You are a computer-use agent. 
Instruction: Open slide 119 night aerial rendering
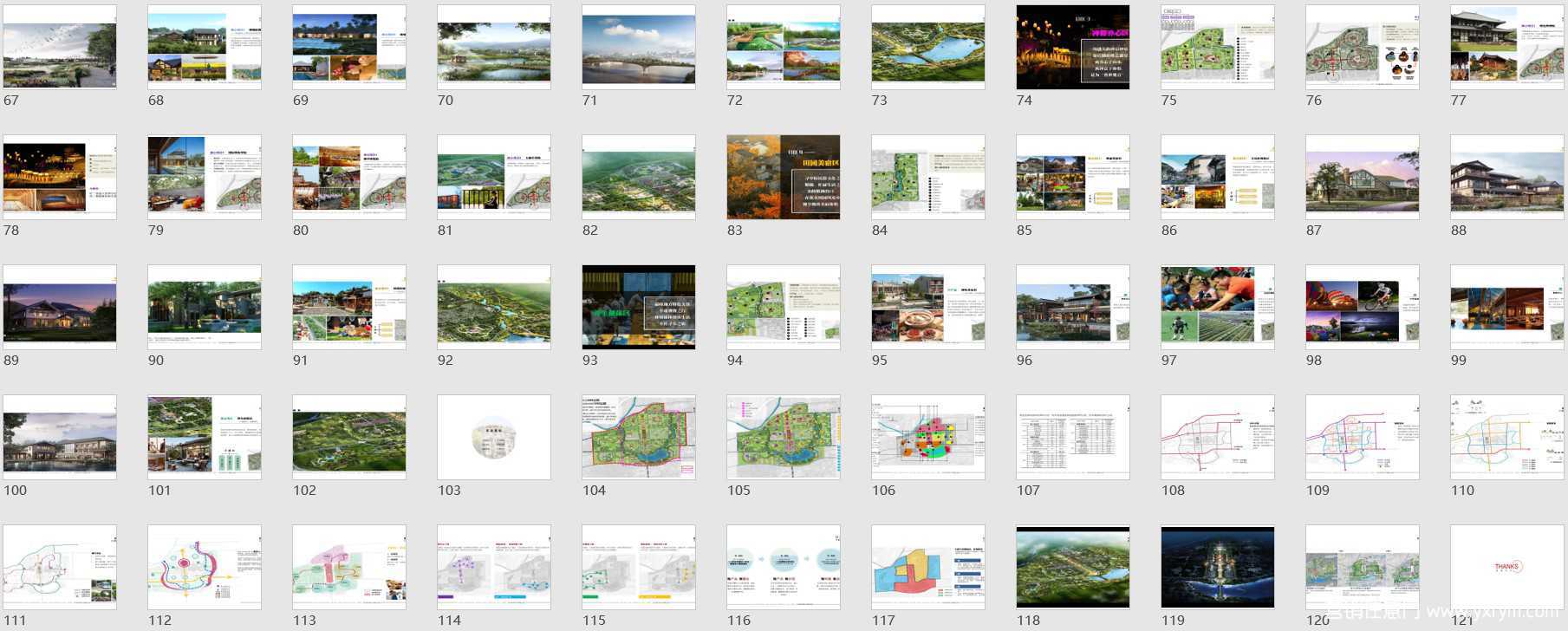tap(1218, 567)
